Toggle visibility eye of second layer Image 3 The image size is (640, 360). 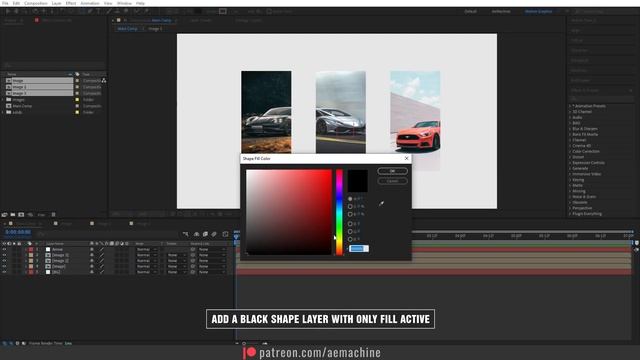tap(4, 255)
